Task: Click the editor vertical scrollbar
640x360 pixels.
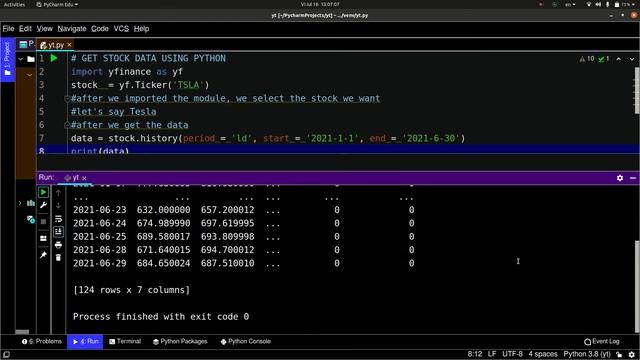Action: (637, 91)
